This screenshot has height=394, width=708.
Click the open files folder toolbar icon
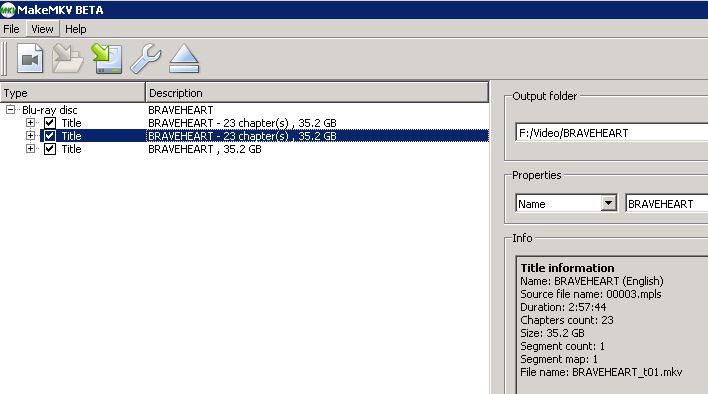[x=68, y=59]
